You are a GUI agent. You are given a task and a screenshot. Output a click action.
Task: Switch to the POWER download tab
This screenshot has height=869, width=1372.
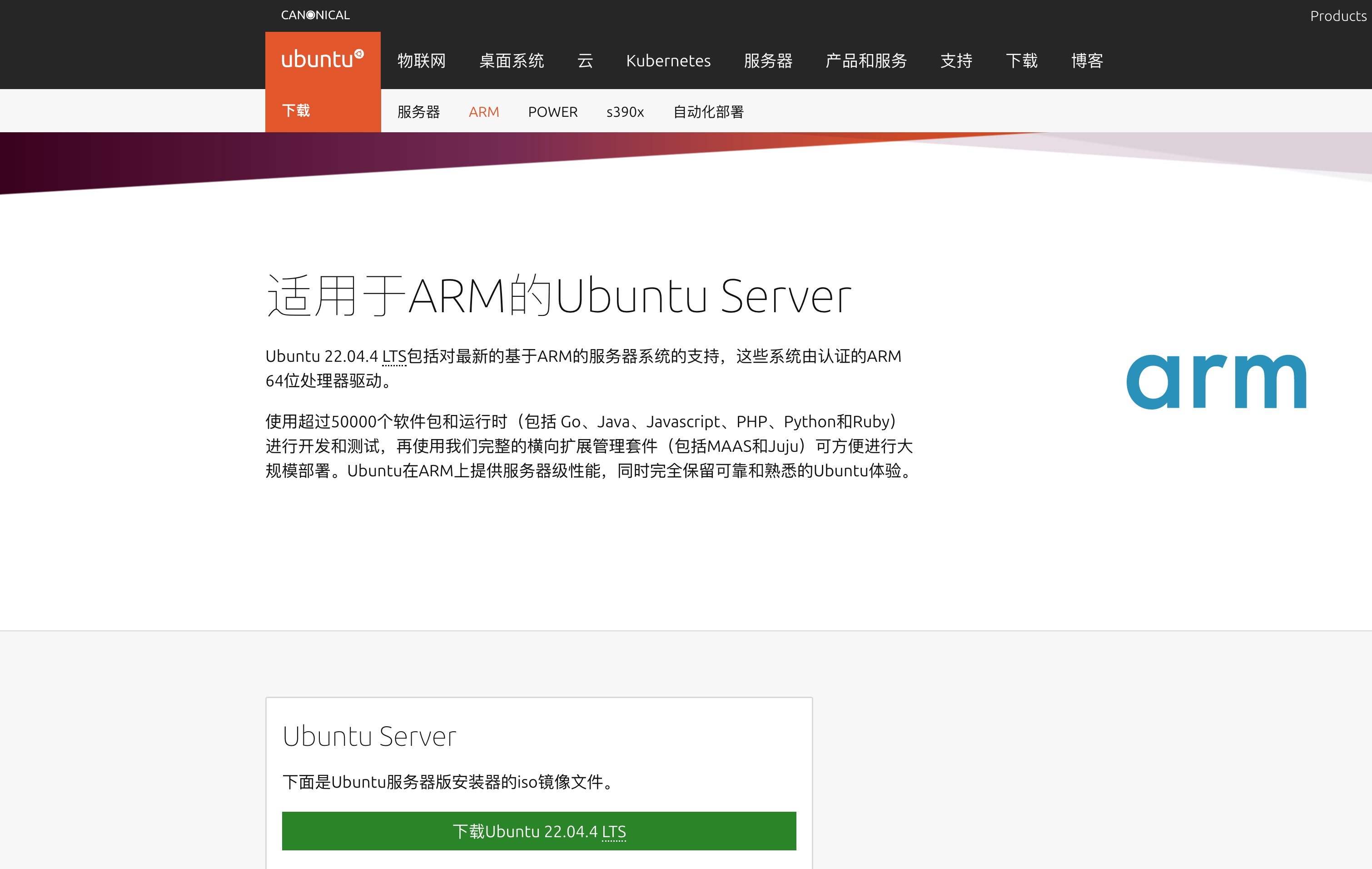tap(552, 112)
